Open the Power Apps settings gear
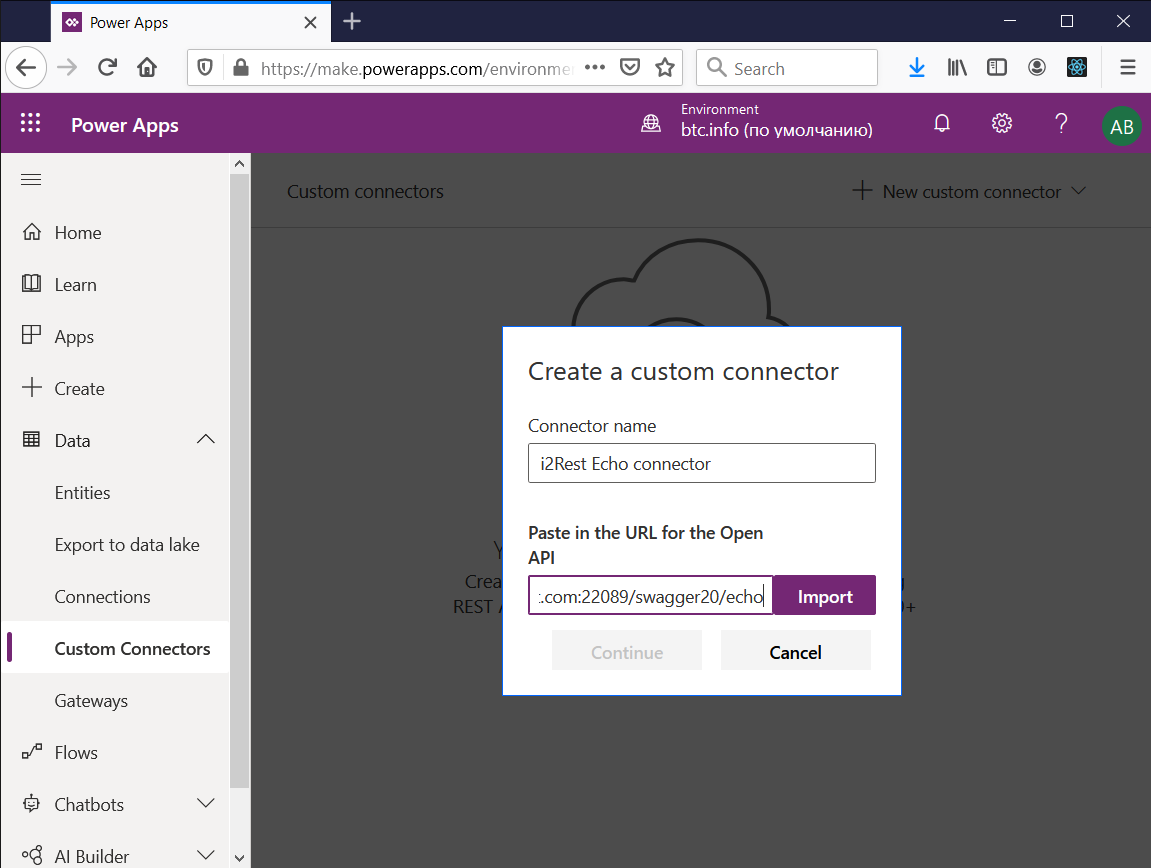Image resolution: width=1151 pixels, height=868 pixels. click(1002, 123)
